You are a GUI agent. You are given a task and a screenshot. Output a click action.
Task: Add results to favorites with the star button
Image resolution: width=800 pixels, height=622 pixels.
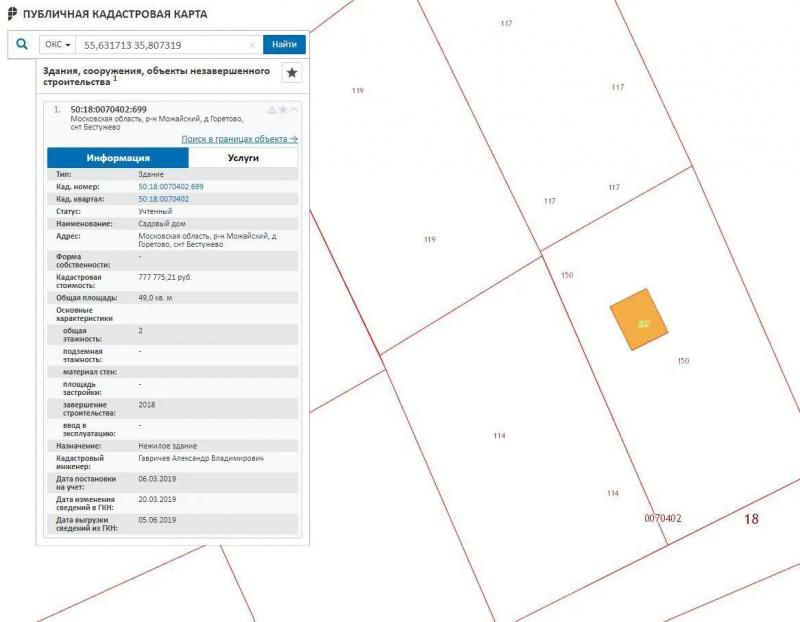292,72
